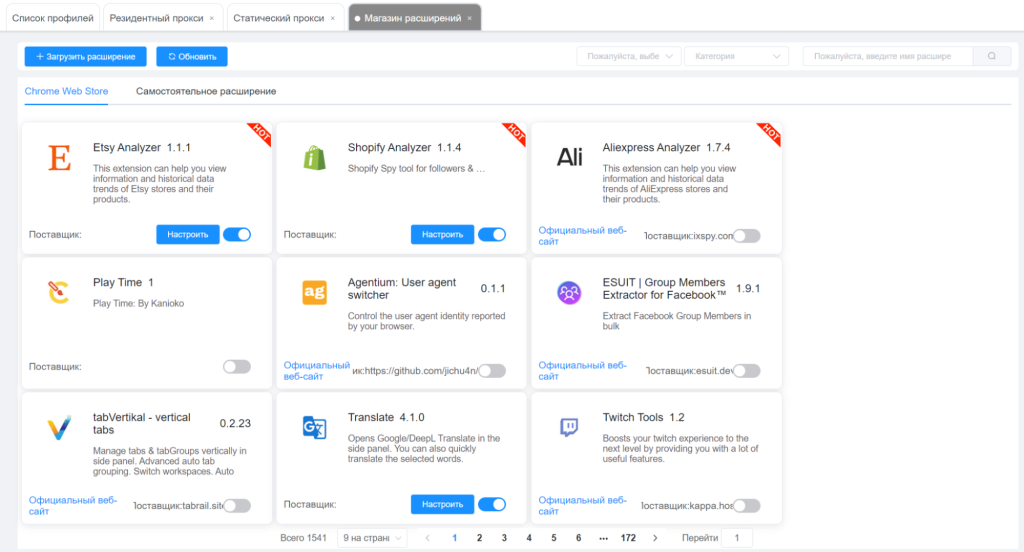Go to previous page arrow in pagination

point(428,538)
